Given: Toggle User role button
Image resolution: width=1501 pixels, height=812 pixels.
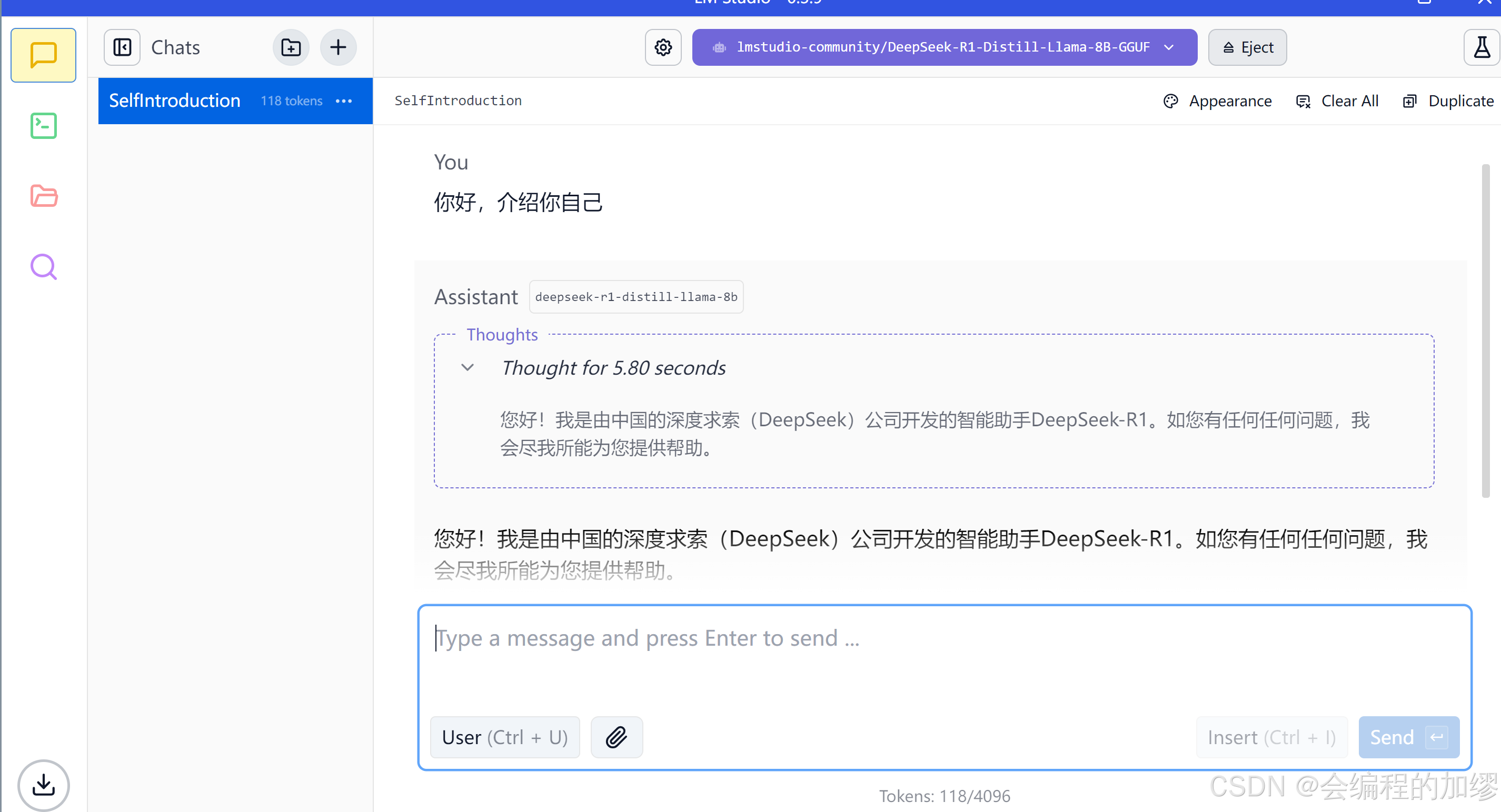Looking at the screenshot, I should click(x=504, y=737).
